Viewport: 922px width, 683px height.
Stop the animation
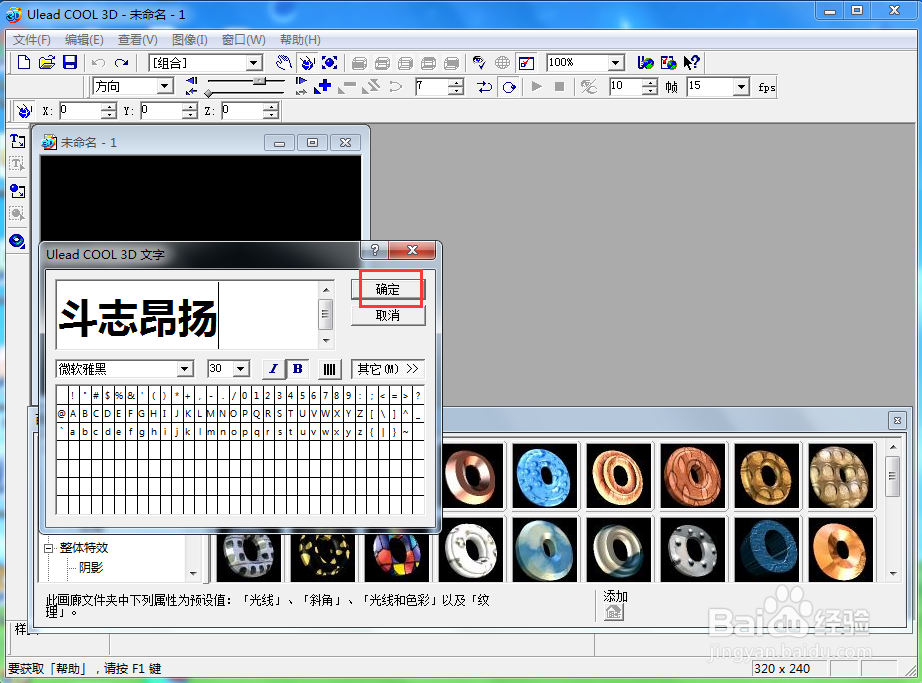[x=559, y=87]
